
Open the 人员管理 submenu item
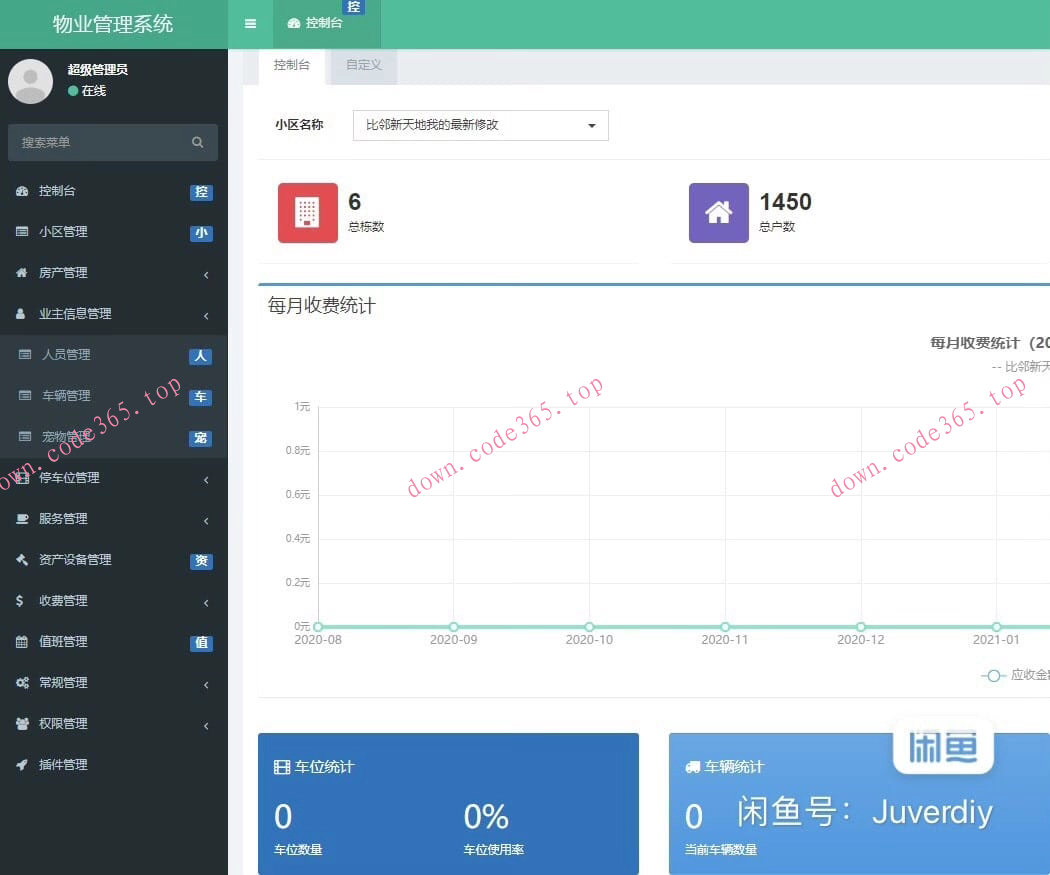(x=114, y=355)
